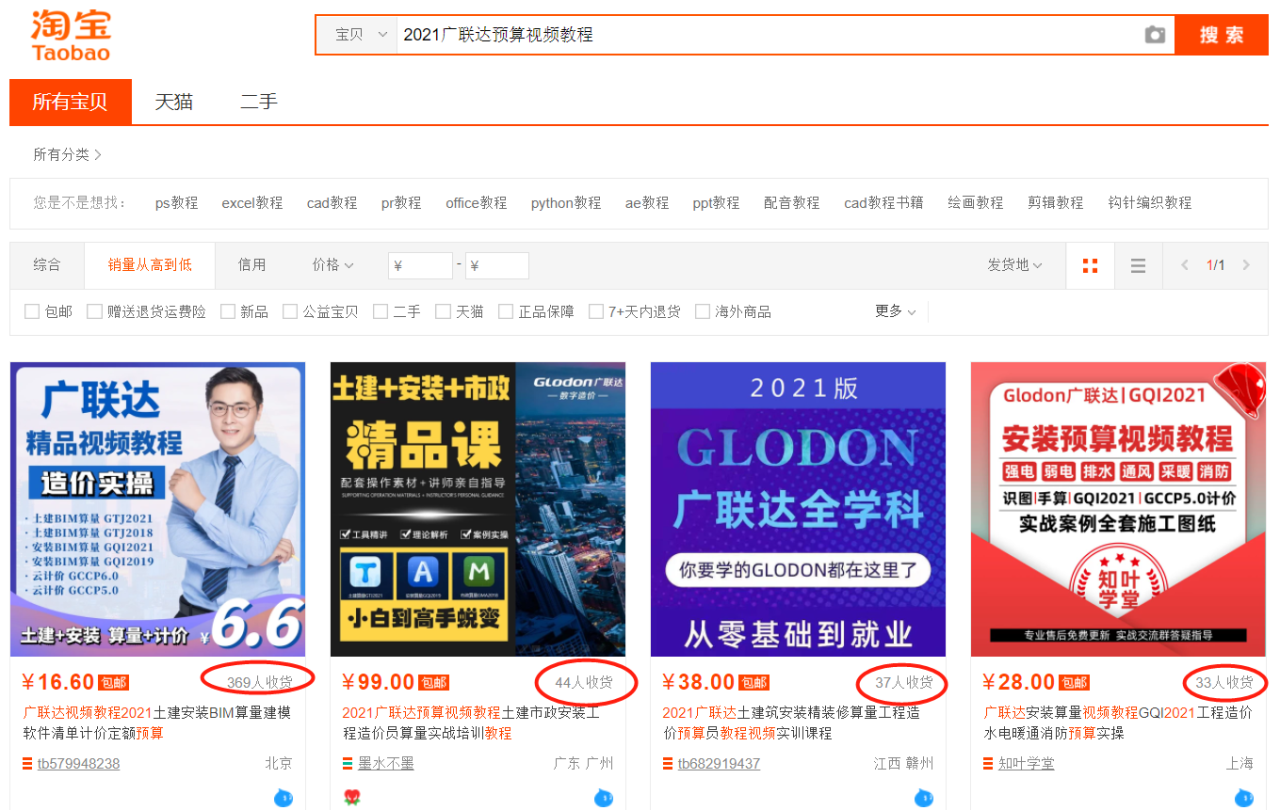Go to previous results page arrow
Image resolution: width=1280 pixels, height=810 pixels.
pos(1185,265)
